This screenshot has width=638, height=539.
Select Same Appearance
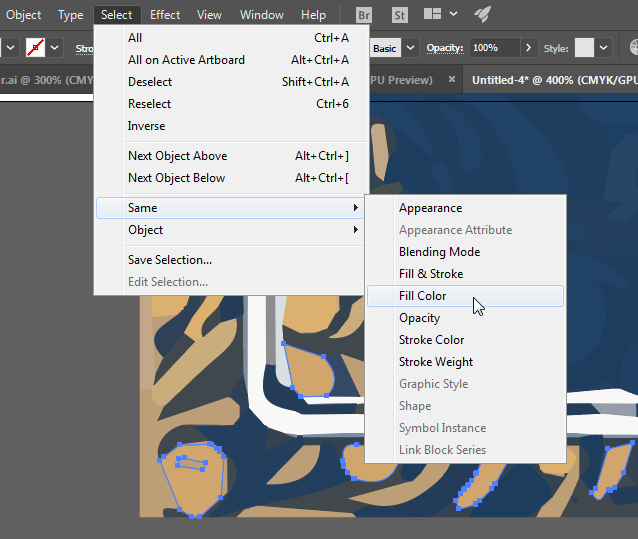click(x=465, y=208)
